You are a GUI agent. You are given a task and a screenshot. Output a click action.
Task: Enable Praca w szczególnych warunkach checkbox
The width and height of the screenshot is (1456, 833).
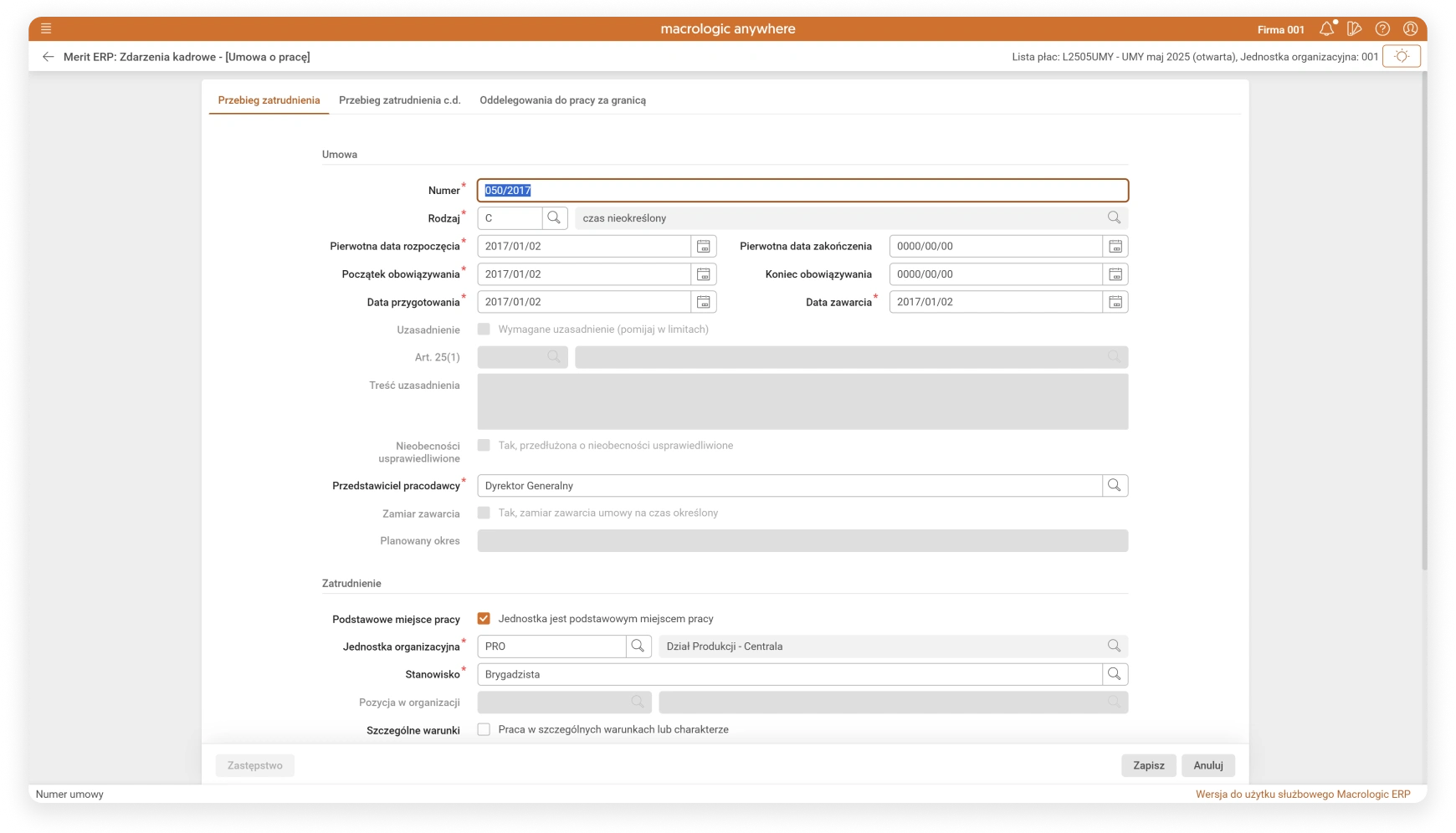pyautogui.click(x=484, y=730)
